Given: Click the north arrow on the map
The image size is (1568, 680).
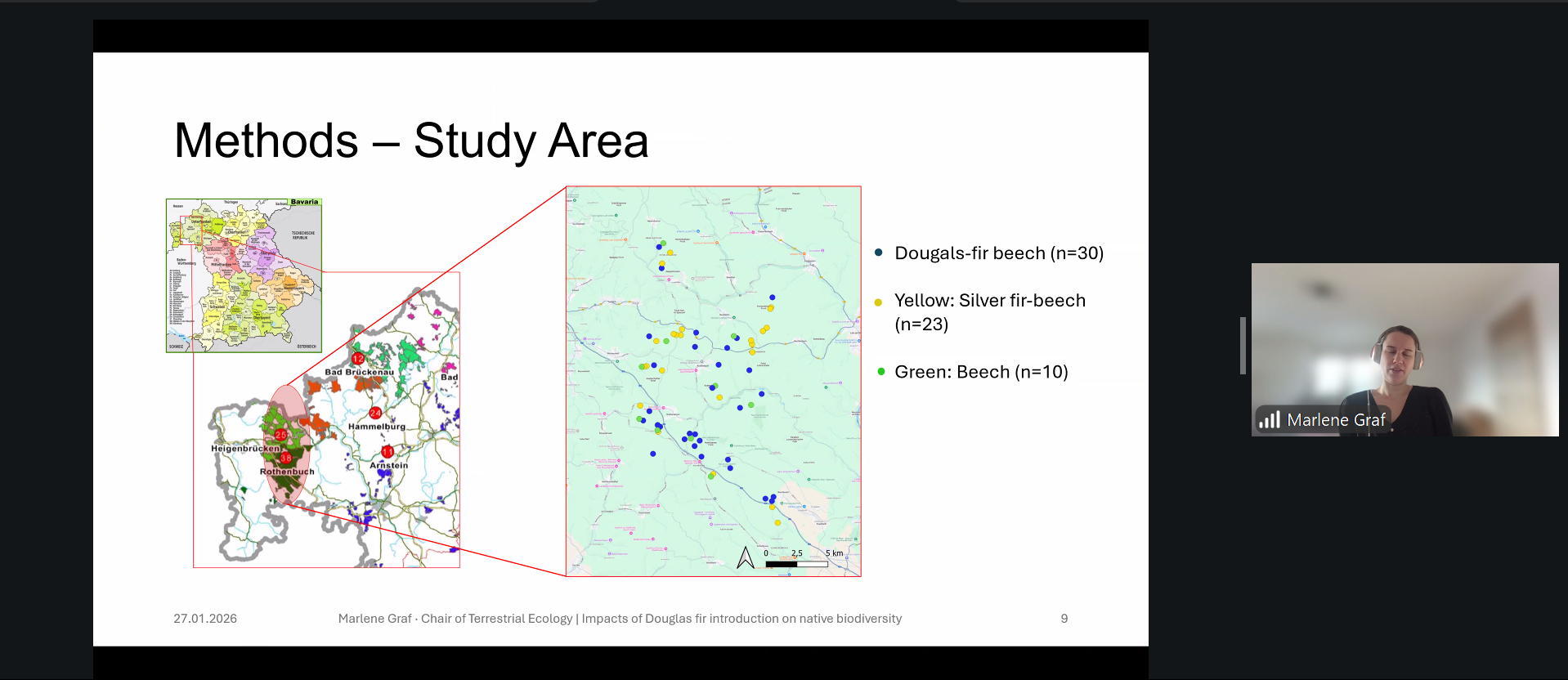Looking at the screenshot, I should tap(745, 557).
